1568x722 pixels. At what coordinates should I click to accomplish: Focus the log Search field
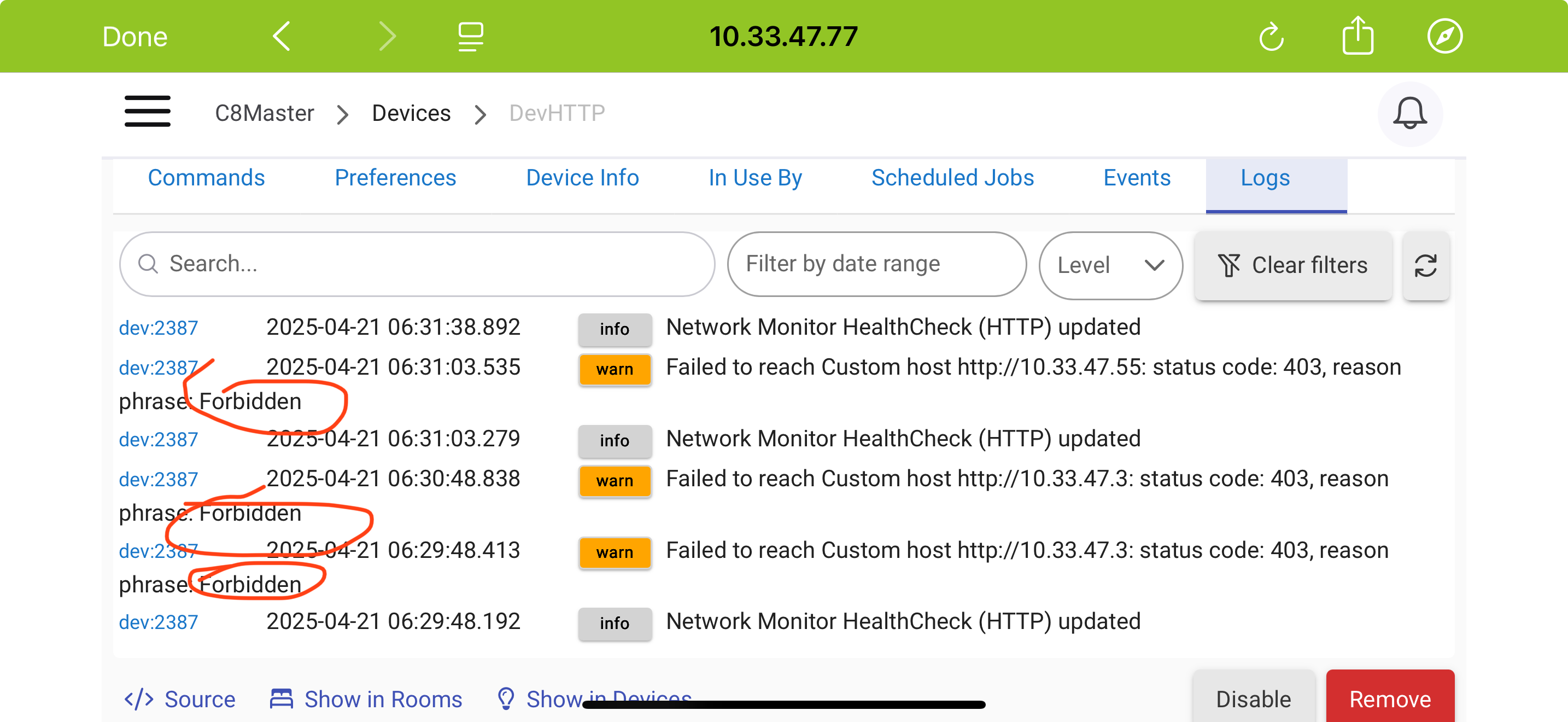tap(417, 264)
